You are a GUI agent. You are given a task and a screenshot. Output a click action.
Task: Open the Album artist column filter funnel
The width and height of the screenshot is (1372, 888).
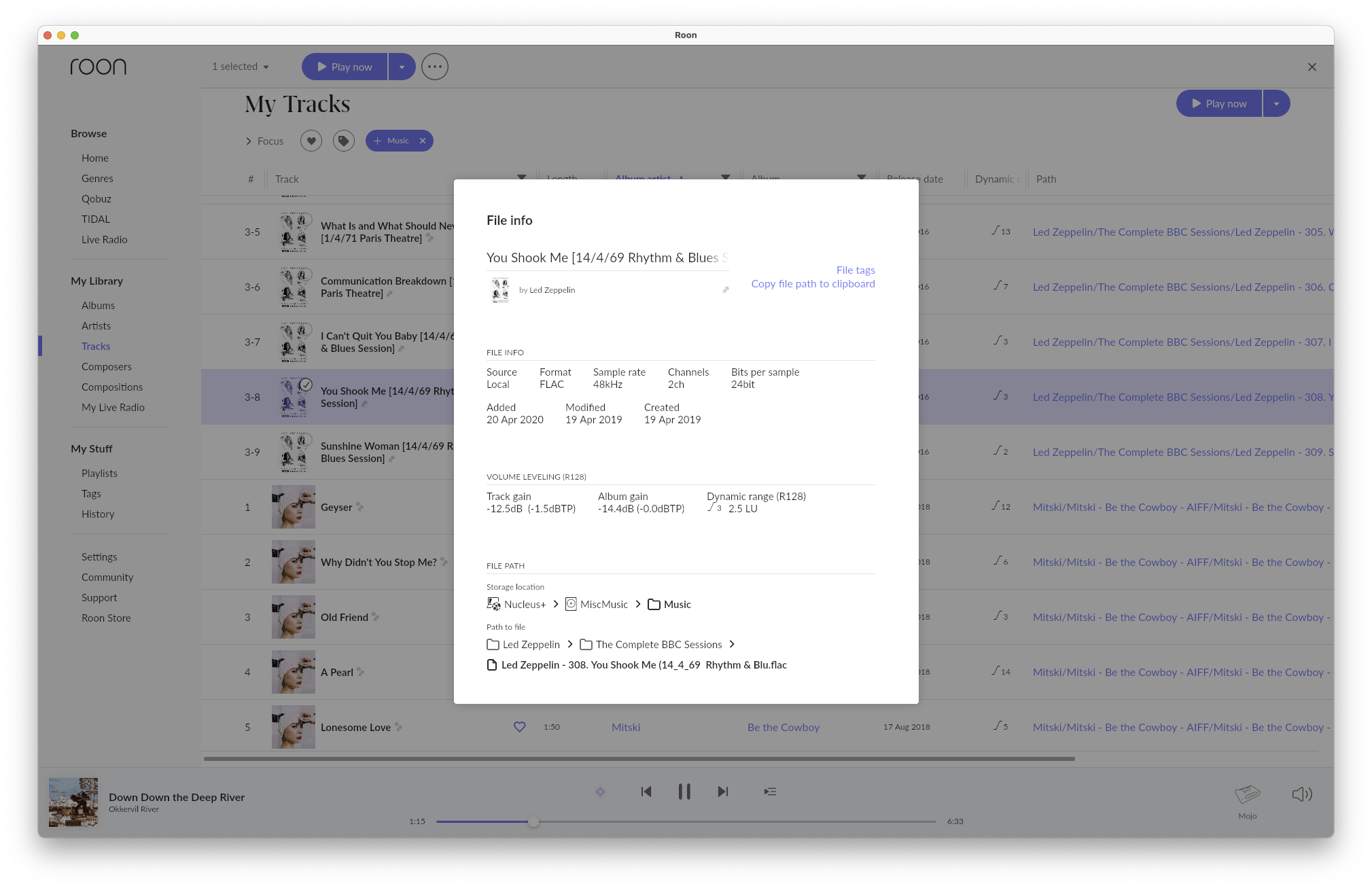(x=725, y=177)
